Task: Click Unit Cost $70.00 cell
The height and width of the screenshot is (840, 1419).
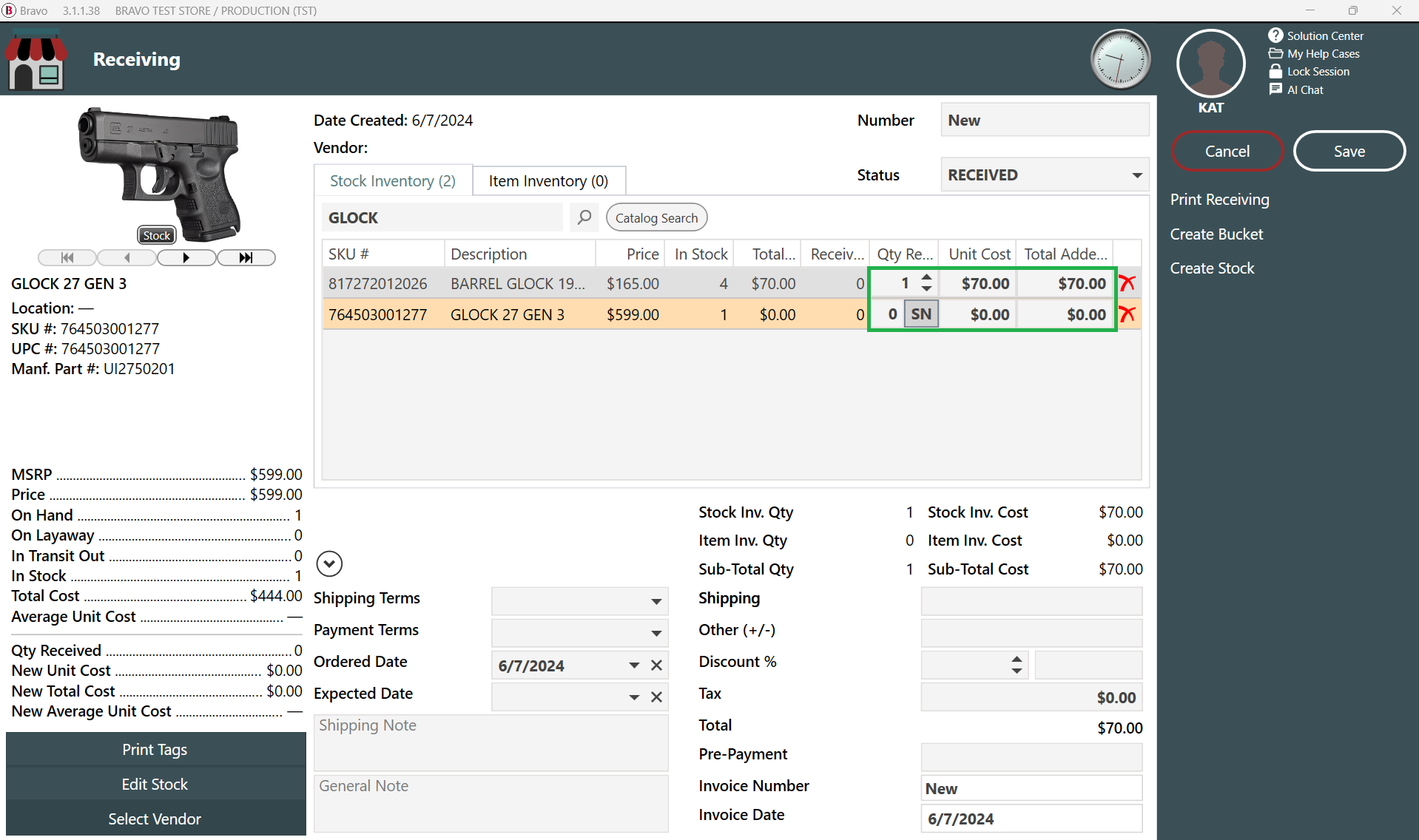Action: coord(977,283)
